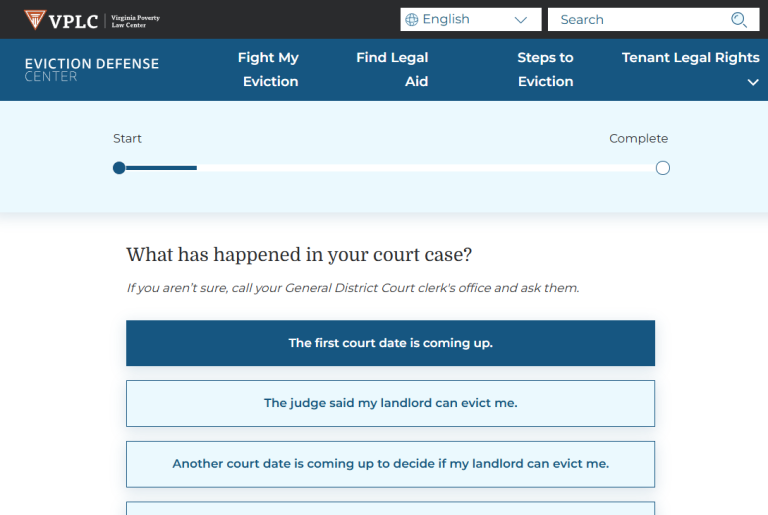
Task: Expand the chevron under Tenant Legal Rights
Action: coord(753,83)
